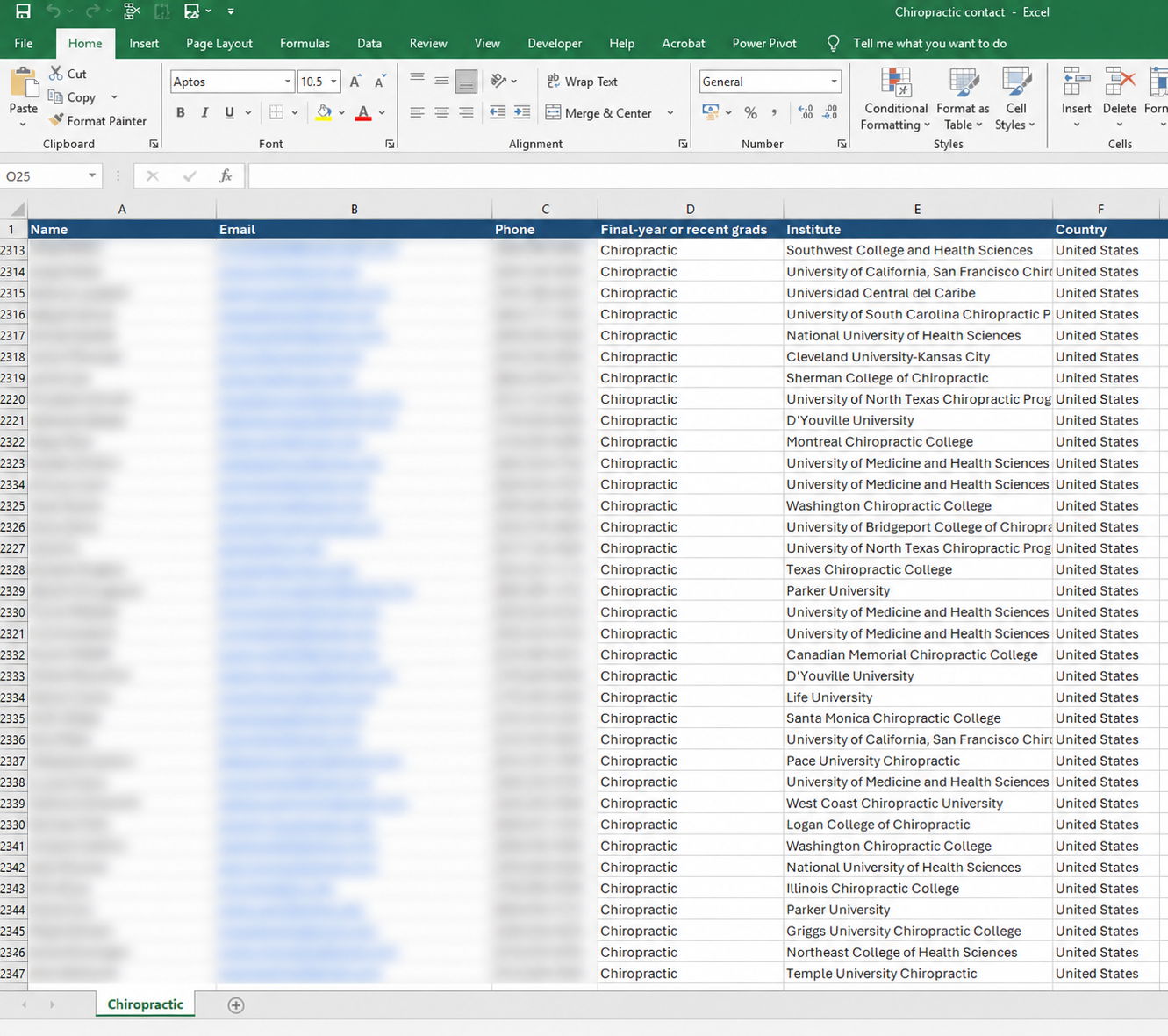The width and height of the screenshot is (1168, 1036).
Task: Select the Temple University Chiropractic cell
Action: [918, 974]
